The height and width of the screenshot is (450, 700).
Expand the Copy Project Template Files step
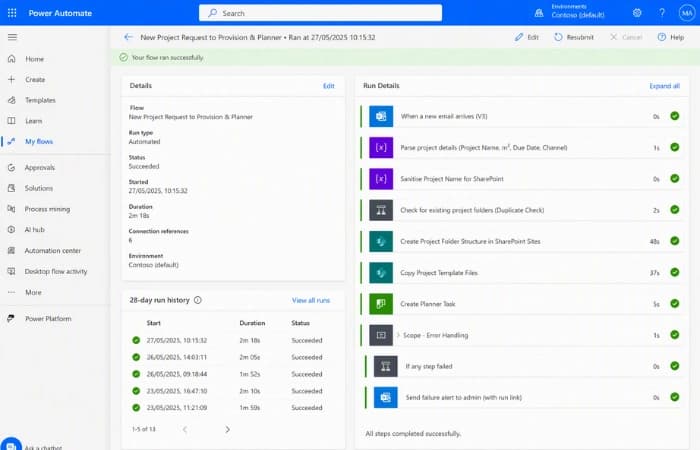tap(521, 273)
